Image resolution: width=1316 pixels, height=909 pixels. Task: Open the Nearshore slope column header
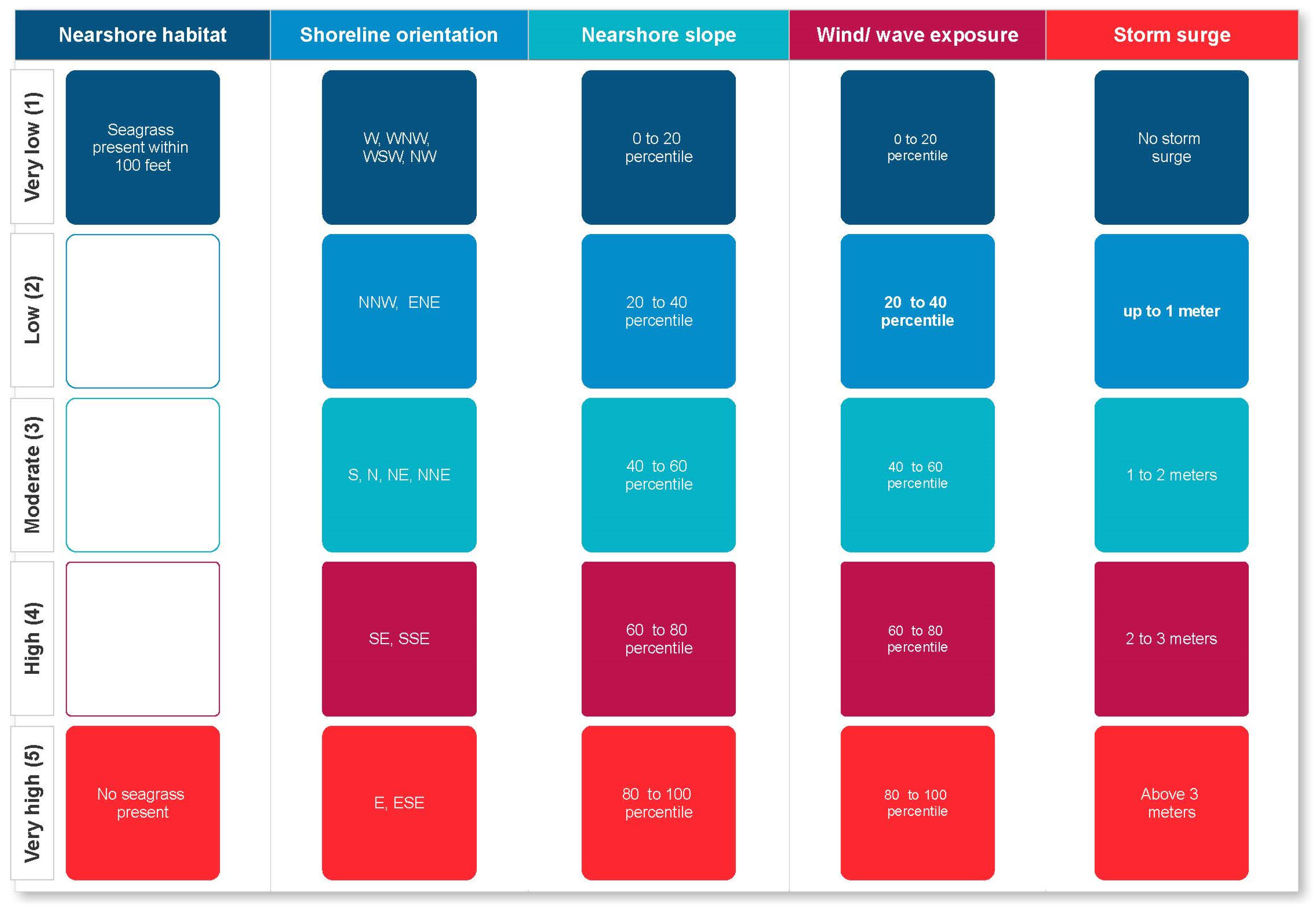[x=658, y=35]
